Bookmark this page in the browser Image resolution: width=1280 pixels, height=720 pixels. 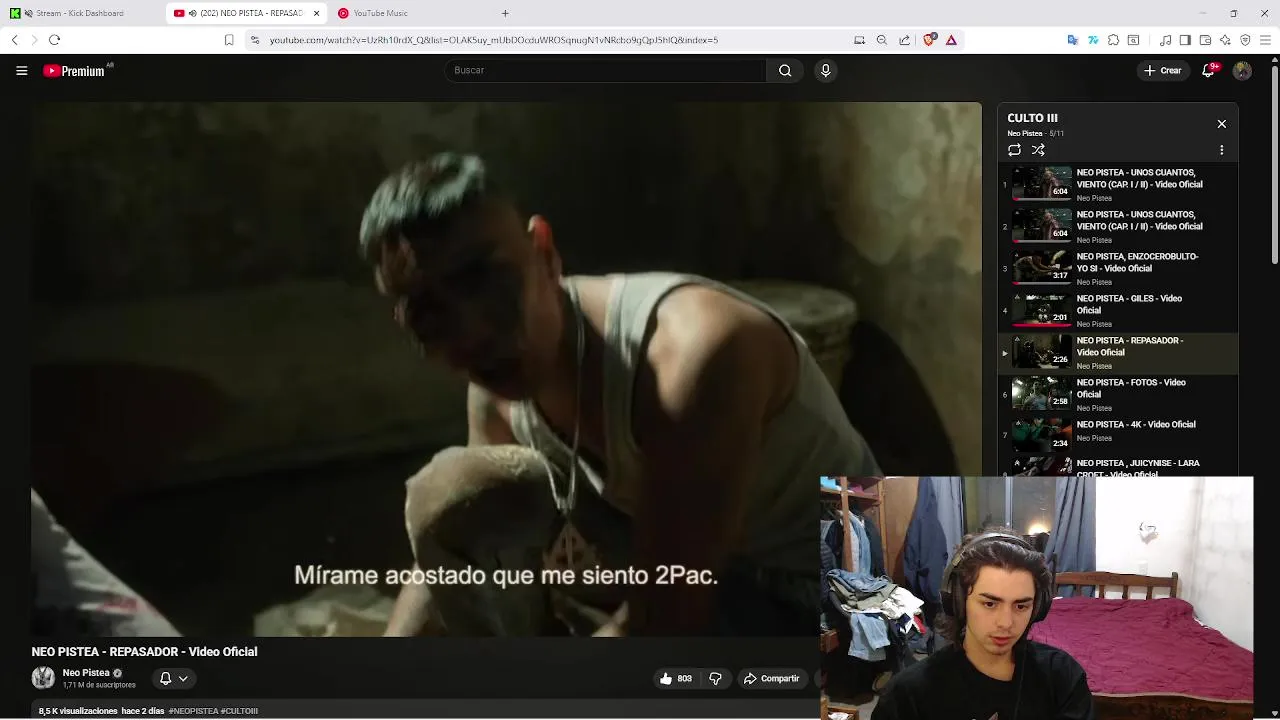229,40
